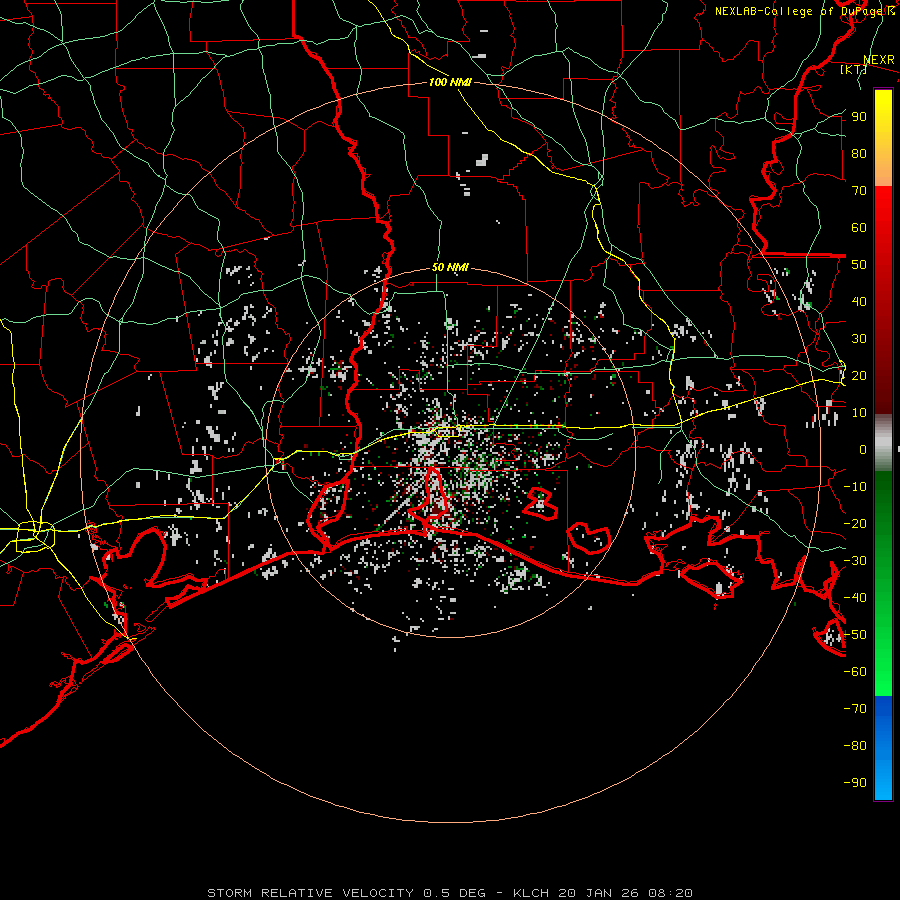
Task: Click the "50 NMI" range ring label
Action: [450, 267]
